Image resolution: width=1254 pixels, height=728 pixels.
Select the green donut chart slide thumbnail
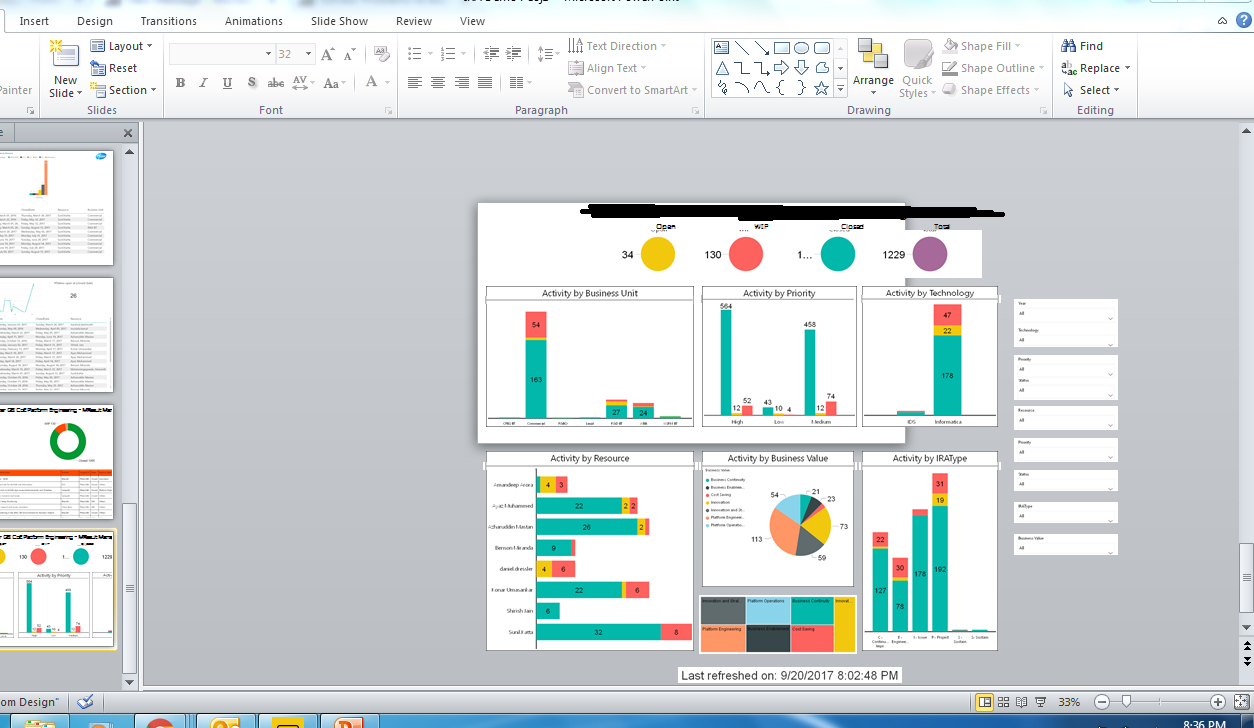tap(56, 462)
